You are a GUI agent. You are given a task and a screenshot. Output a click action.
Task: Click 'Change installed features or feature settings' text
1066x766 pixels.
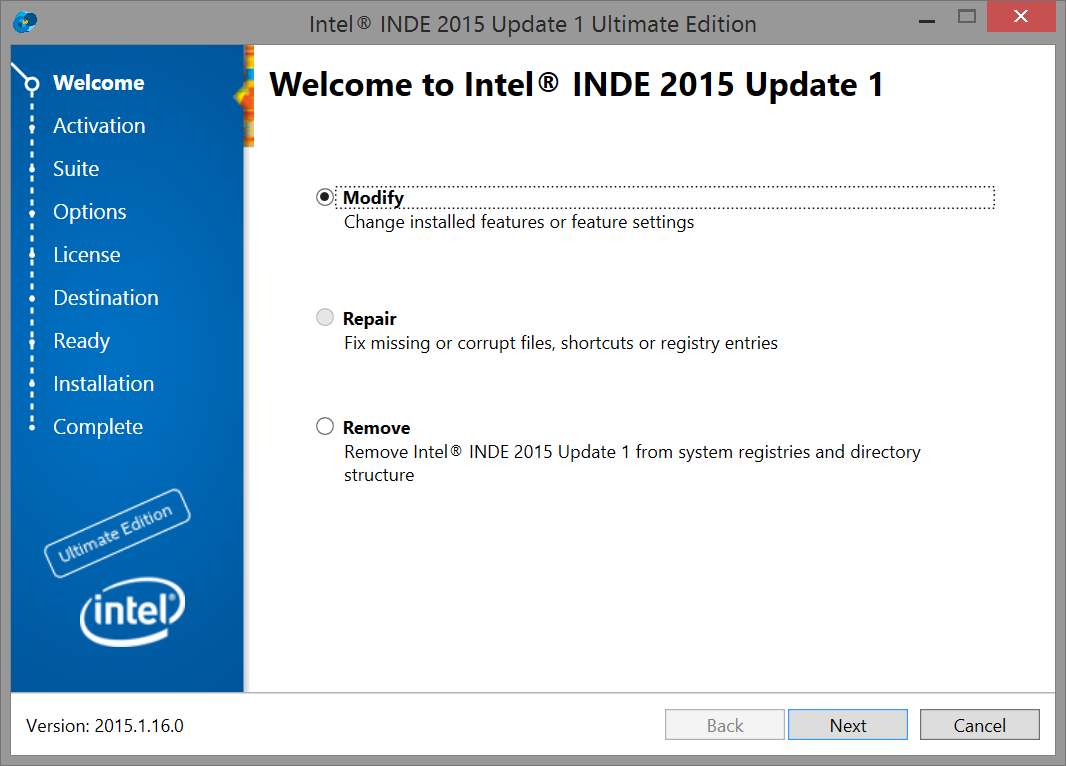coord(519,222)
